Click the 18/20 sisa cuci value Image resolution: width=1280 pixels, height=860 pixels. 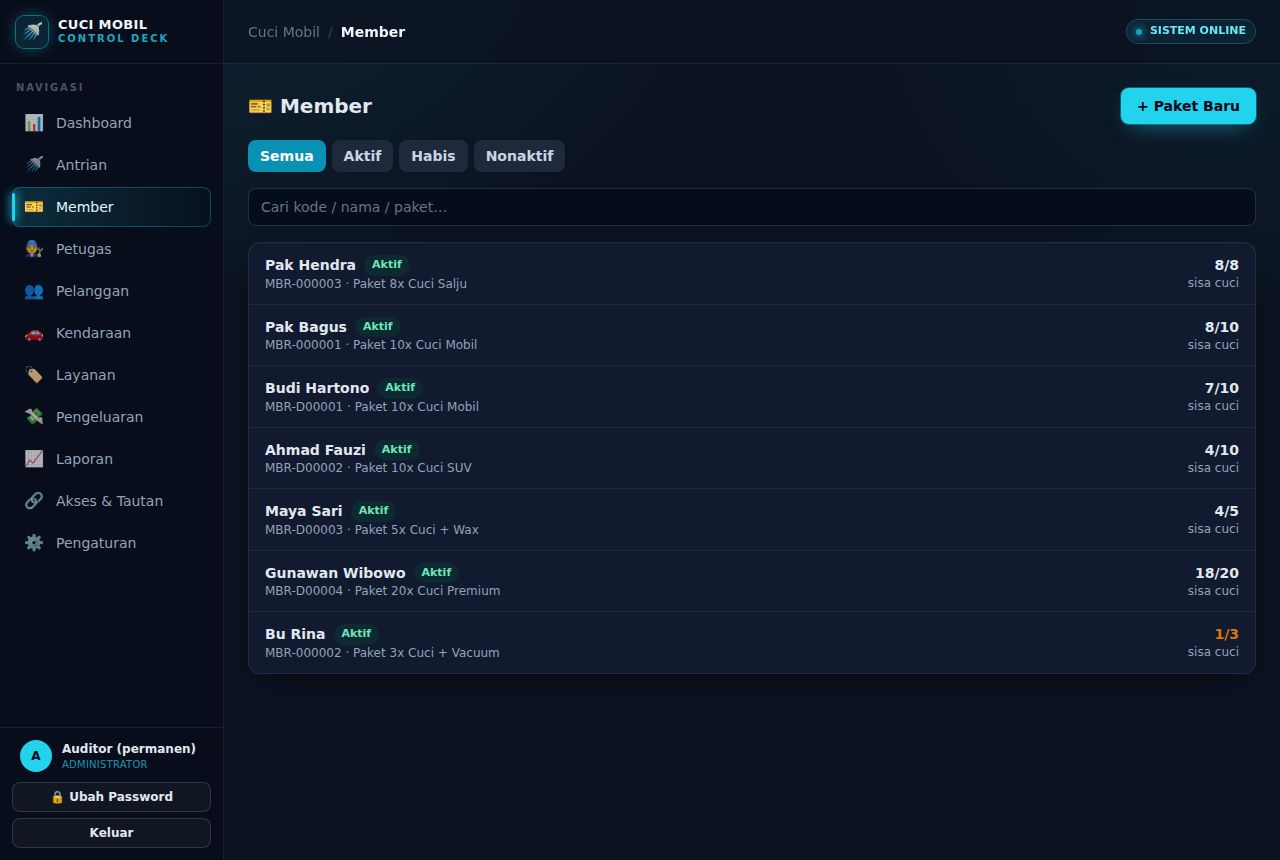pos(1217,573)
